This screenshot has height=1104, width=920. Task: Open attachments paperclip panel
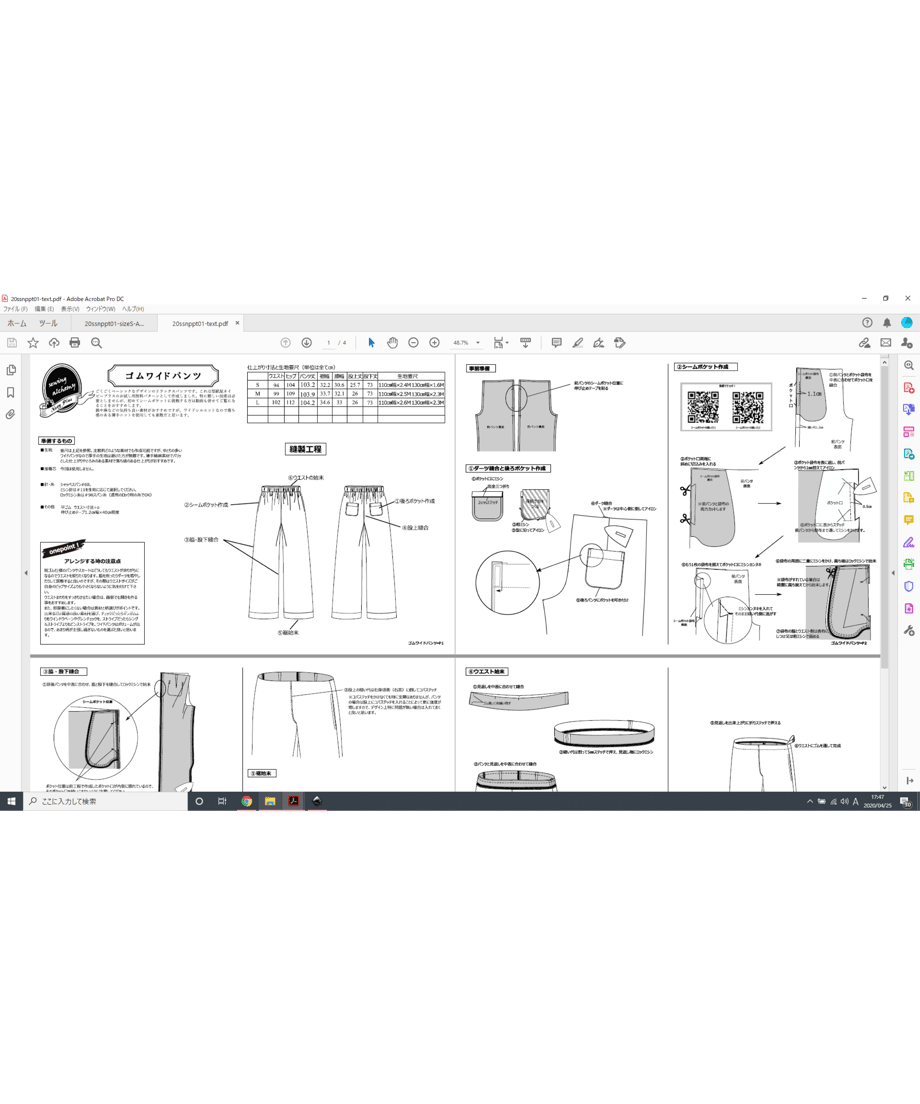click(x=11, y=415)
